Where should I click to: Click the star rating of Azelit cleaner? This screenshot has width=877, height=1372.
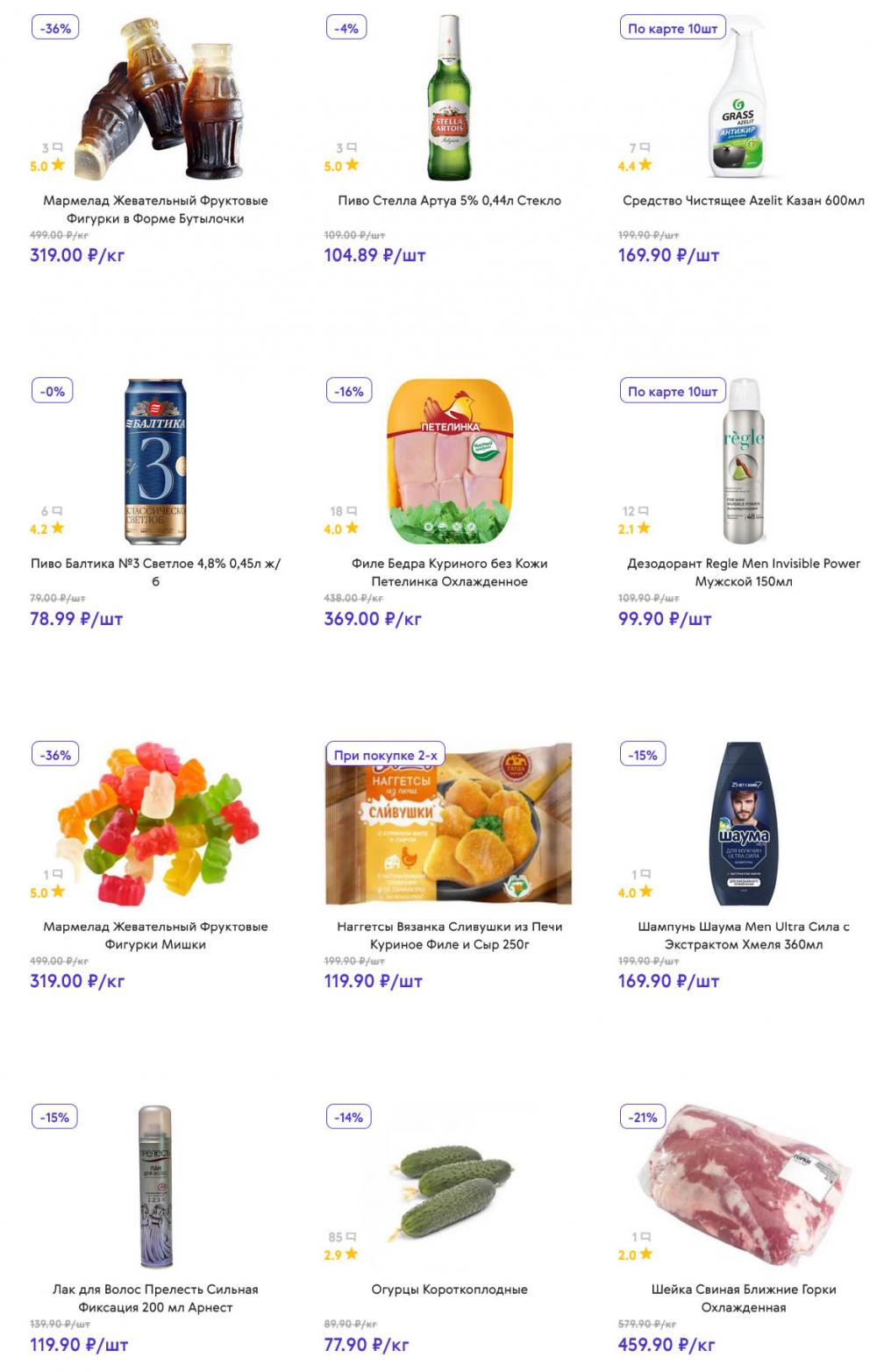tap(635, 165)
